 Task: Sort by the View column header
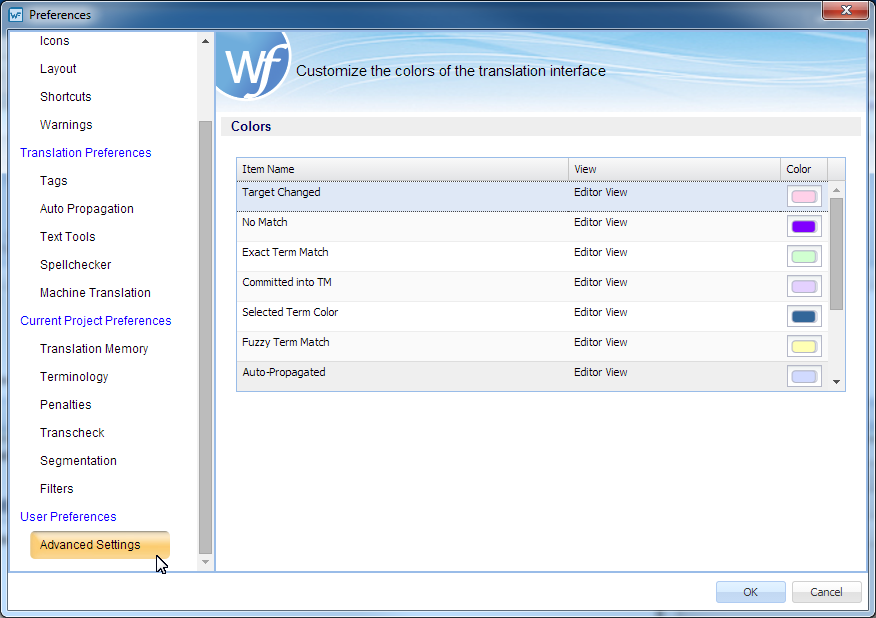point(674,169)
